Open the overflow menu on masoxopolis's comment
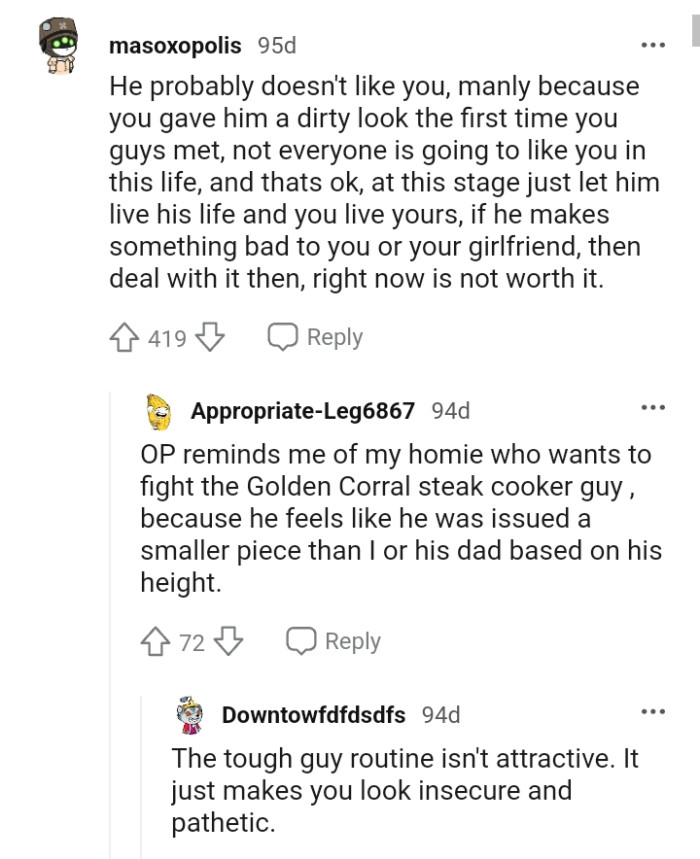This screenshot has height=859, width=700. (x=654, y=44)
